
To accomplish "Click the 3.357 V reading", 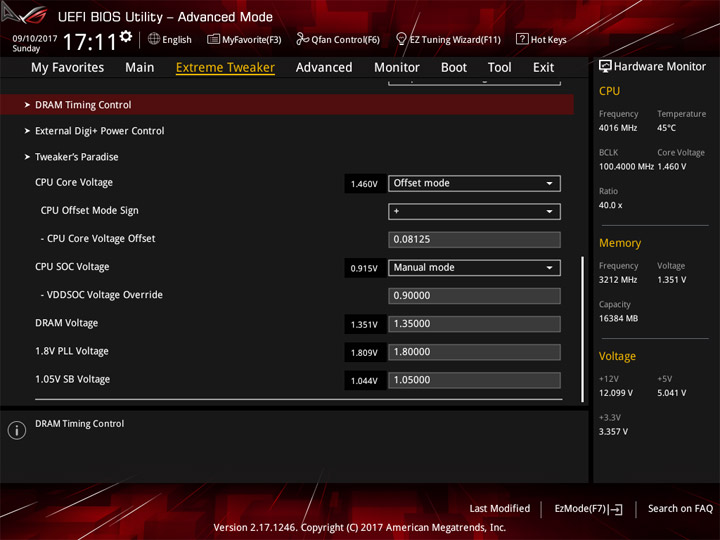I will point(613,432).
